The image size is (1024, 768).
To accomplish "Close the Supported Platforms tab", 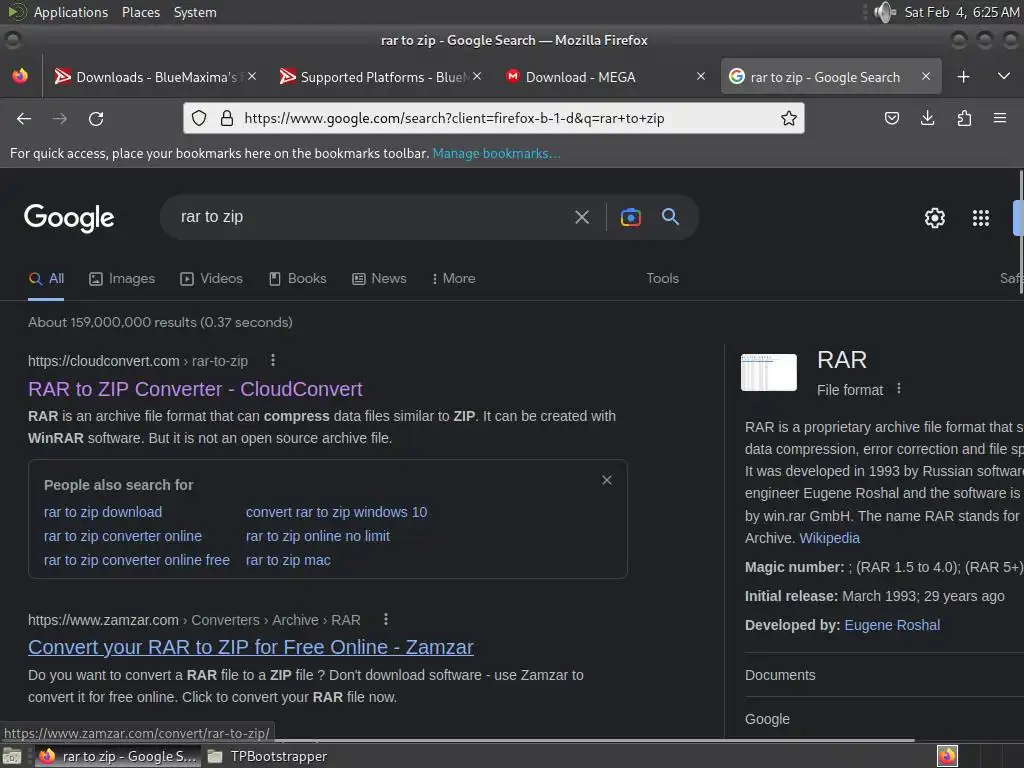I will coord(477,76).
